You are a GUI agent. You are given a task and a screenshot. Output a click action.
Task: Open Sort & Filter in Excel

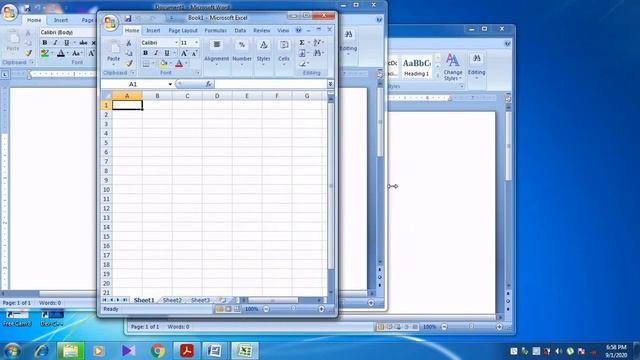pyautogui.click(x=317, y=42)
